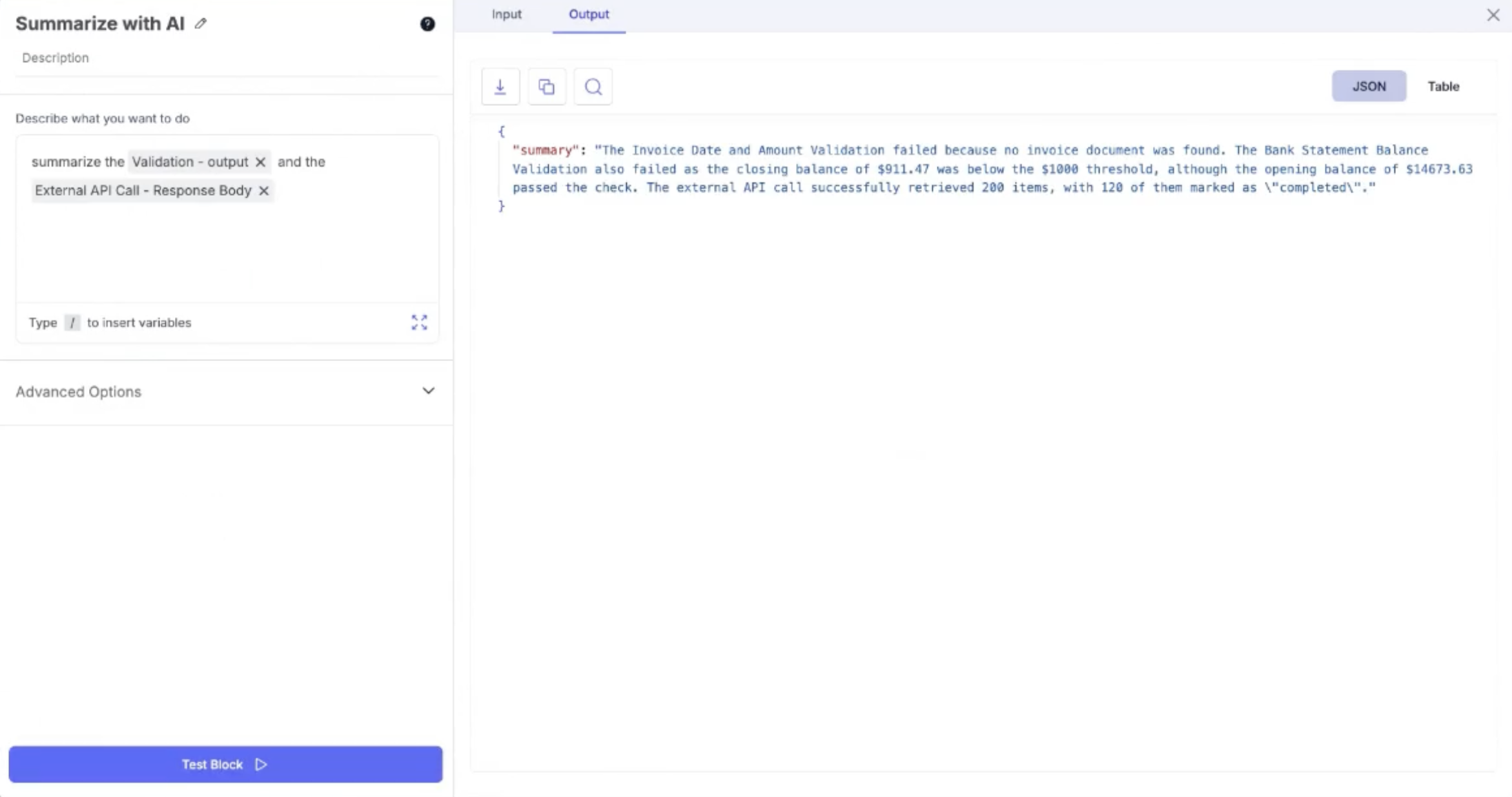
Task: Remove External API Call - Response Body chip
Action: coord(263,191)
